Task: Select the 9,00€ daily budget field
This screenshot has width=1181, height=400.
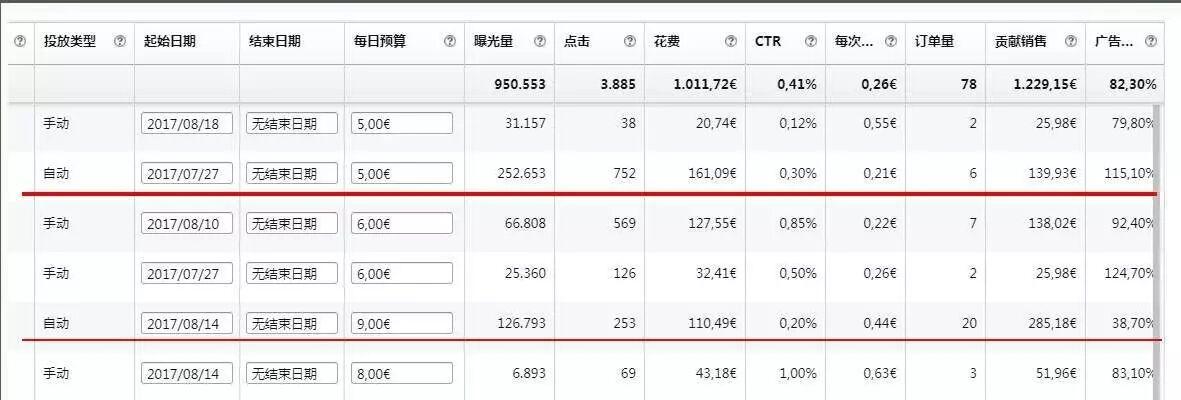Action: point(402,323)
